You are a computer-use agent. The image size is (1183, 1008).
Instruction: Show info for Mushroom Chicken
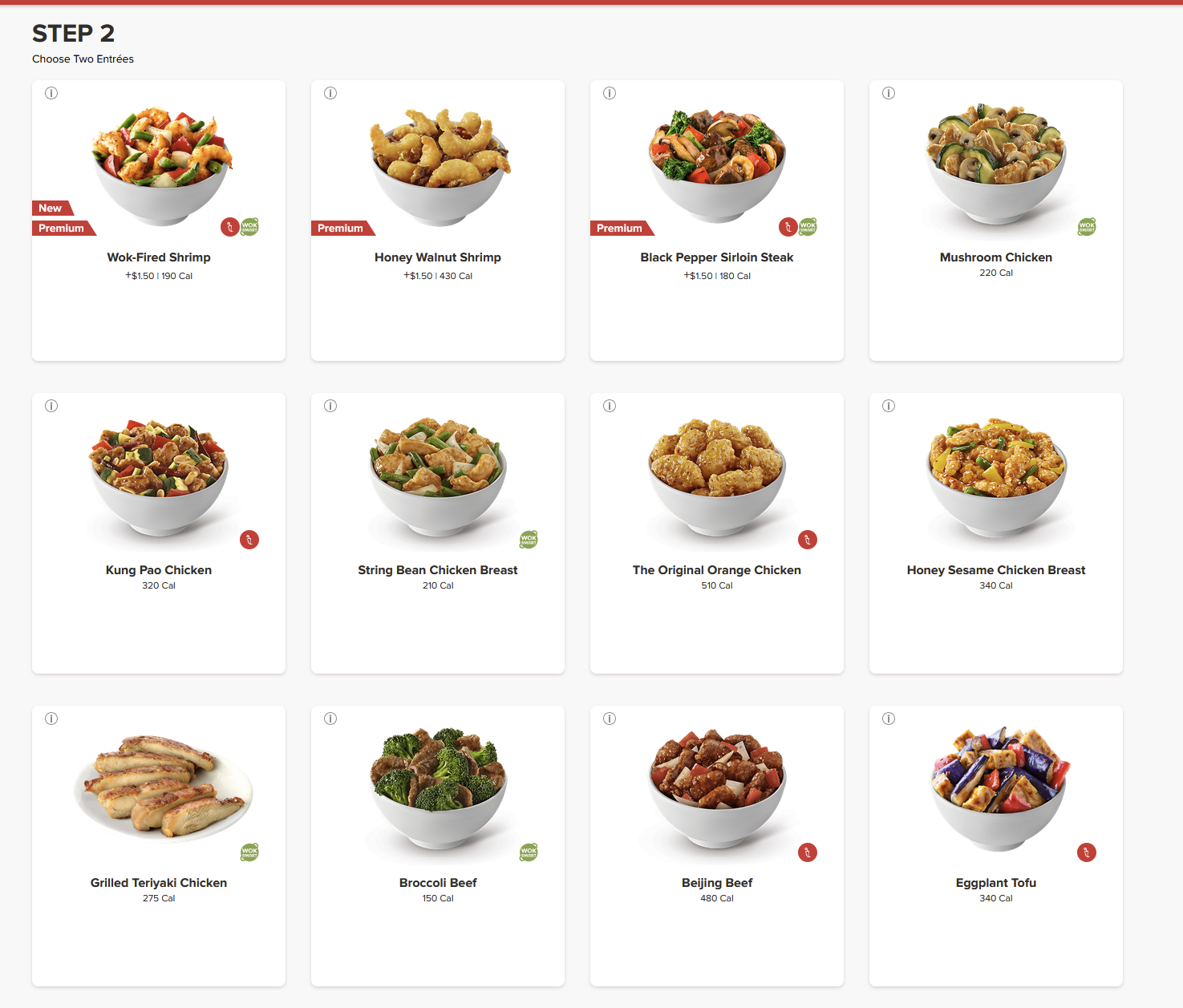889,93
